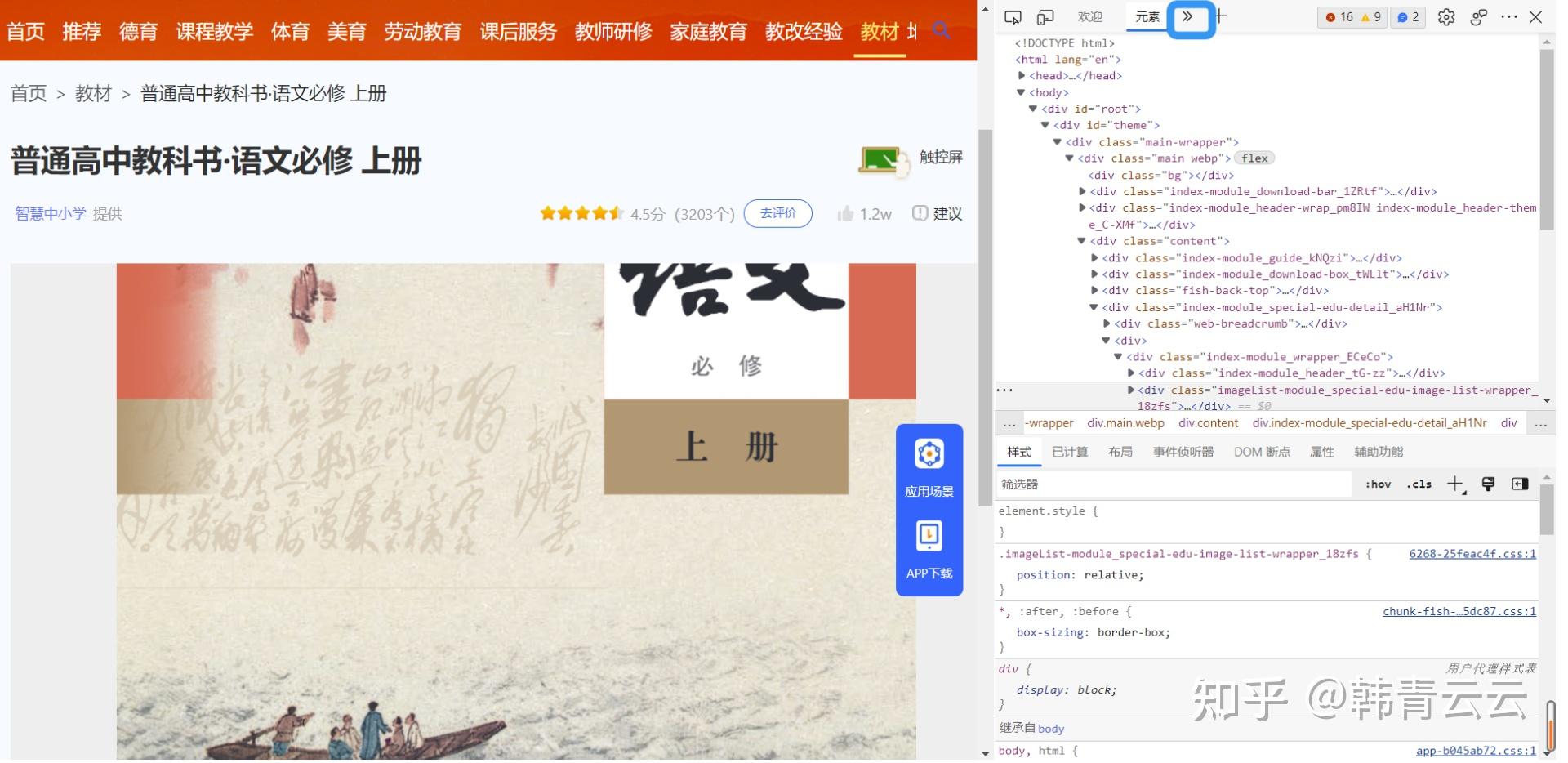This screenshot has height=763, width=1568.
Task: Open the DOM 断点 tab
Action: 1262,453
